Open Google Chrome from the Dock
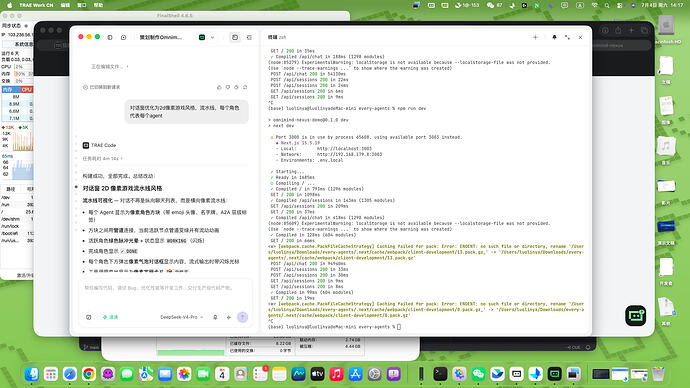This screenshot has width=690, height=388. pos(88,374)
